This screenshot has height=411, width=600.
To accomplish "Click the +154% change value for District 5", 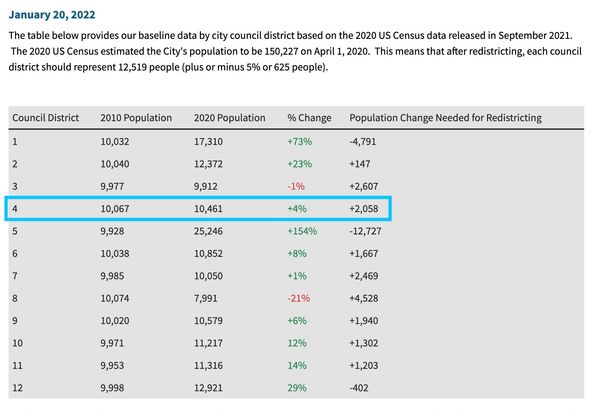I will pyautogui.click(x=304, y=231).
